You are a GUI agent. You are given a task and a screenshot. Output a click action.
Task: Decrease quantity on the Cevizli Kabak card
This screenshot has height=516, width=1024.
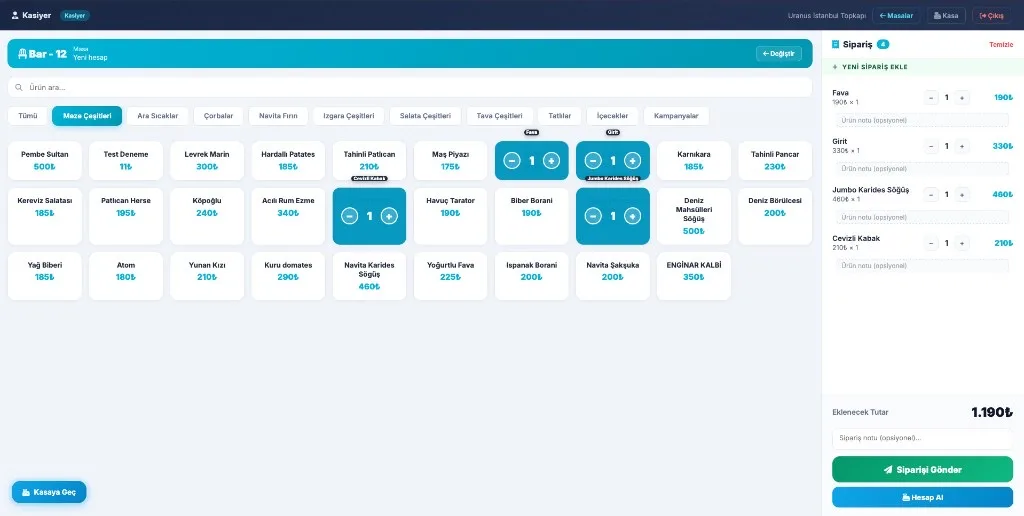coord(349,216)
